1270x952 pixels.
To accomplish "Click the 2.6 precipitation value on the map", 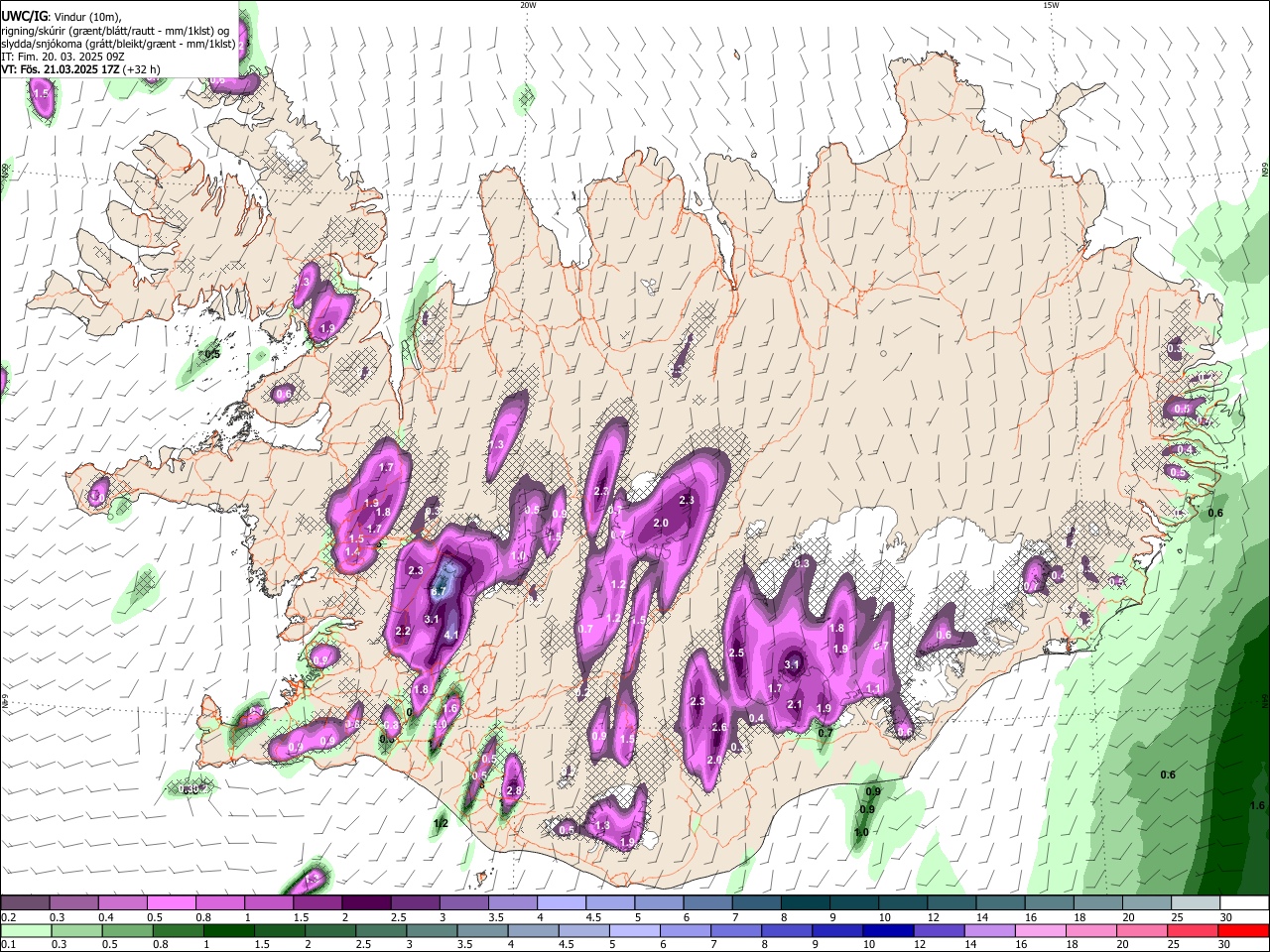I will pos(719,727).
